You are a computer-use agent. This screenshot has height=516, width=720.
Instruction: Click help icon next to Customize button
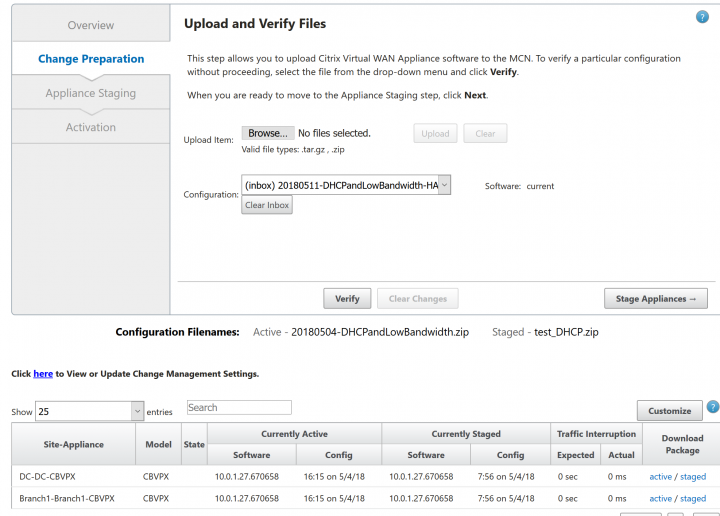coord(712,407)
